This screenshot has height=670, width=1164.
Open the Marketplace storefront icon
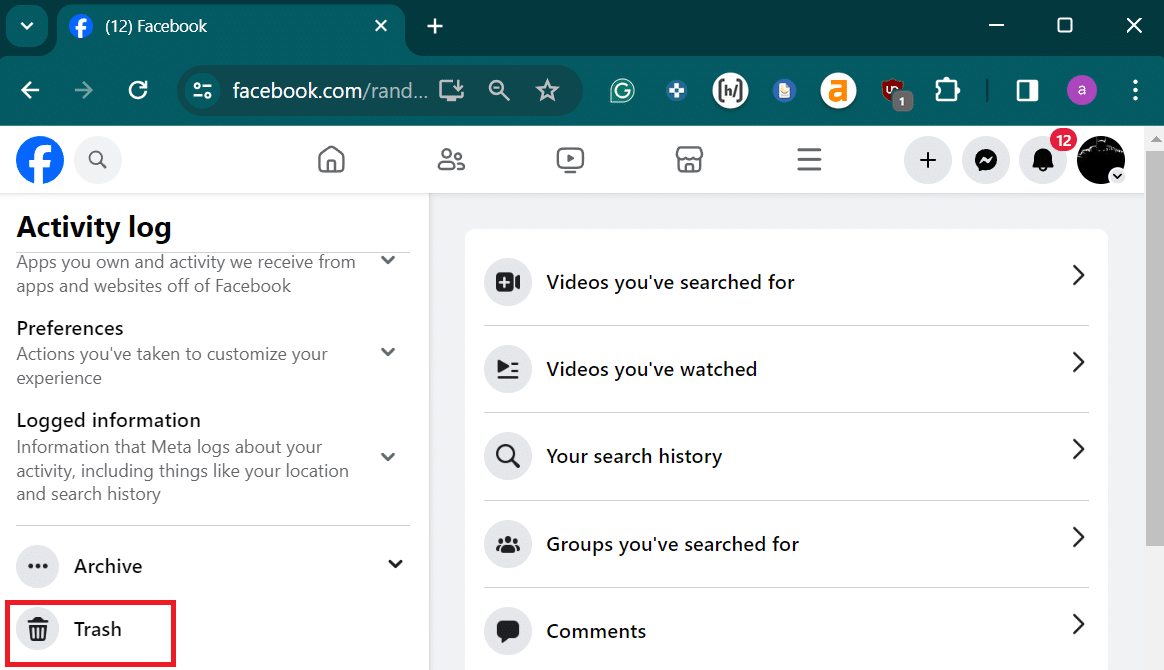[689, 160]
